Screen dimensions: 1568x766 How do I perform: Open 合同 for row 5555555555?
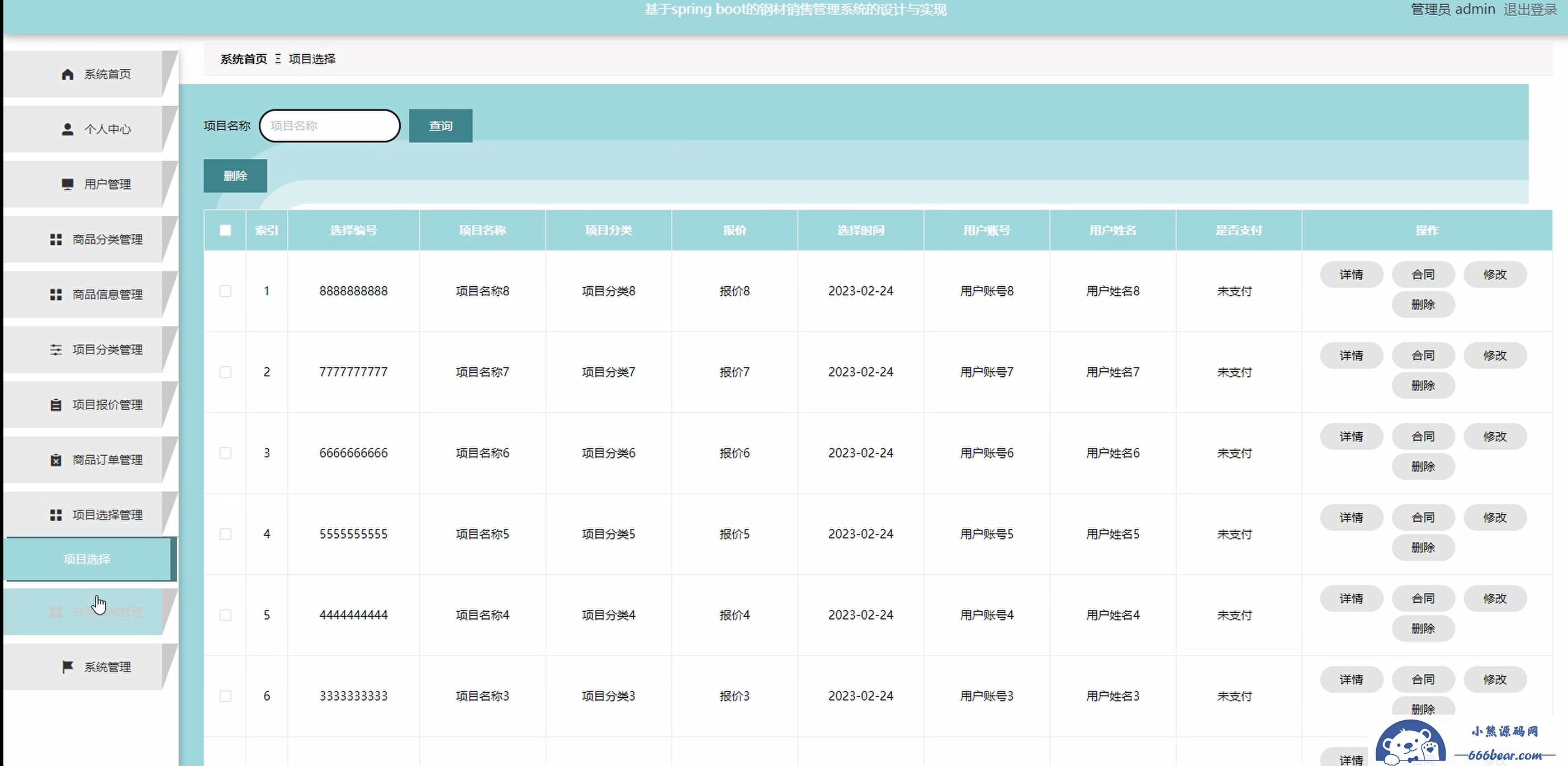point(1423,518)
